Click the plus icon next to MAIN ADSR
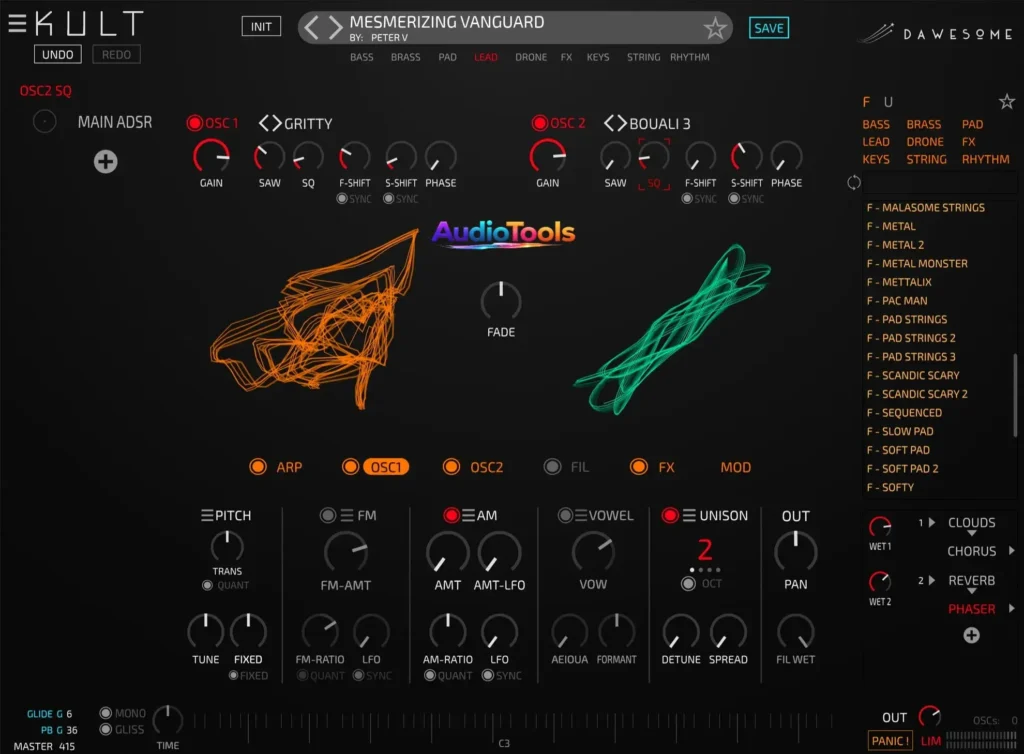Image resolution: width=1024 pixels, height=754 pixels. click(x=105, y=161)
